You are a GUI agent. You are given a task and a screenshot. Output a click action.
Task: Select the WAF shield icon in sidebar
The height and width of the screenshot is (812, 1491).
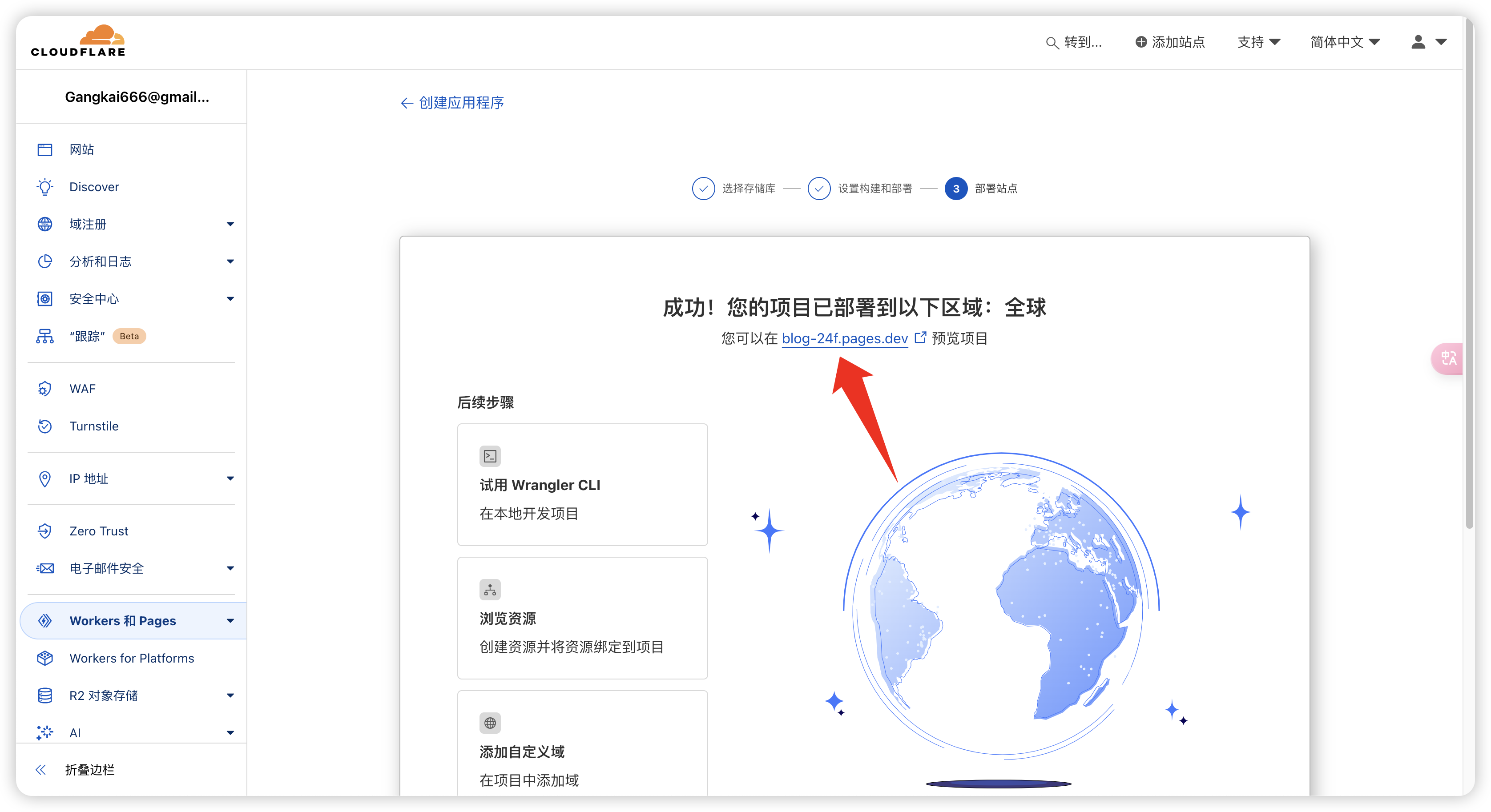coord(45,388)
